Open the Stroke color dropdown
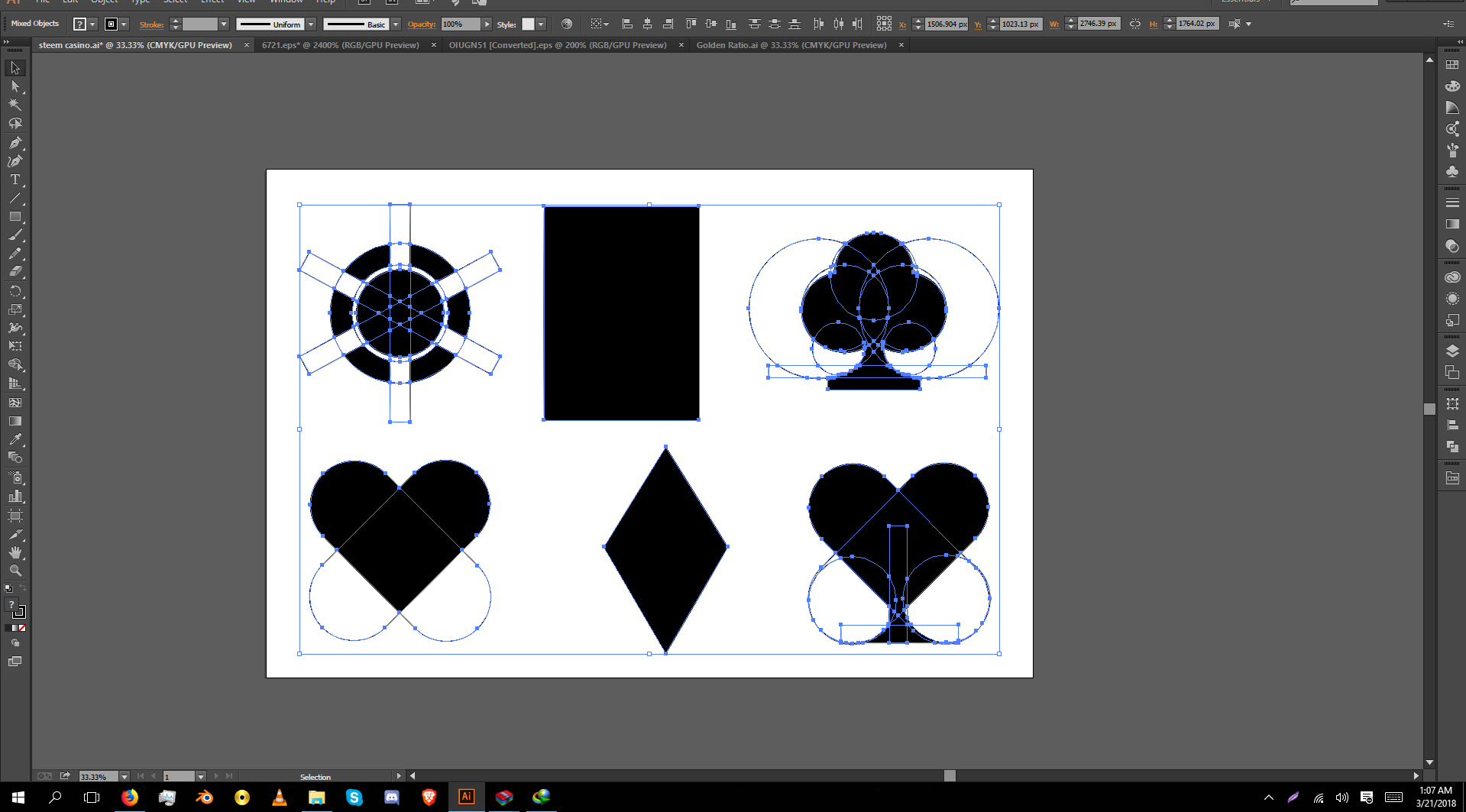Screen dimensions: 1466x812 coord(124,24)
